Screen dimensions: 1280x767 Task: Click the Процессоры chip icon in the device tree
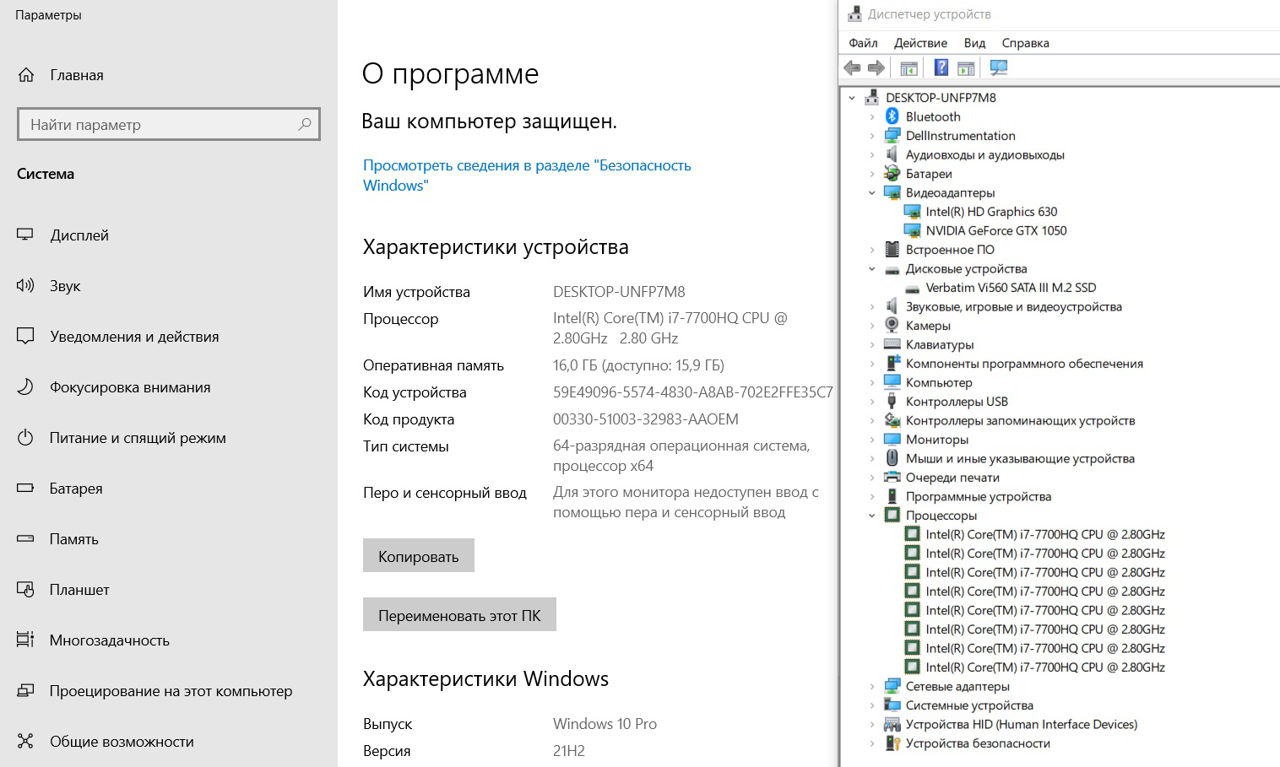tap(892, 516)
